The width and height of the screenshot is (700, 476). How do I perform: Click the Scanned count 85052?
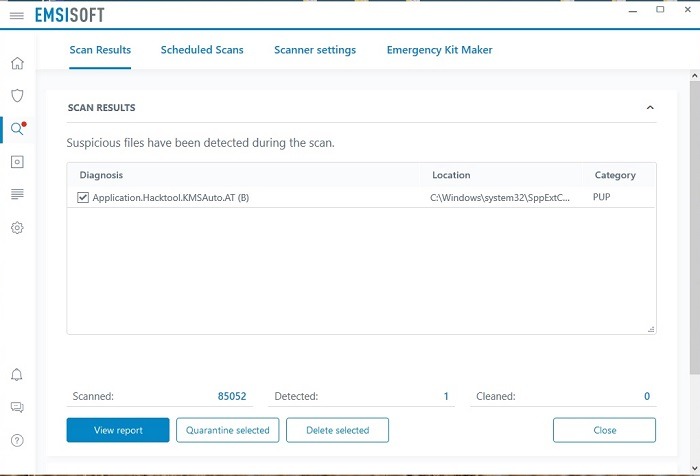coord(232,396)
